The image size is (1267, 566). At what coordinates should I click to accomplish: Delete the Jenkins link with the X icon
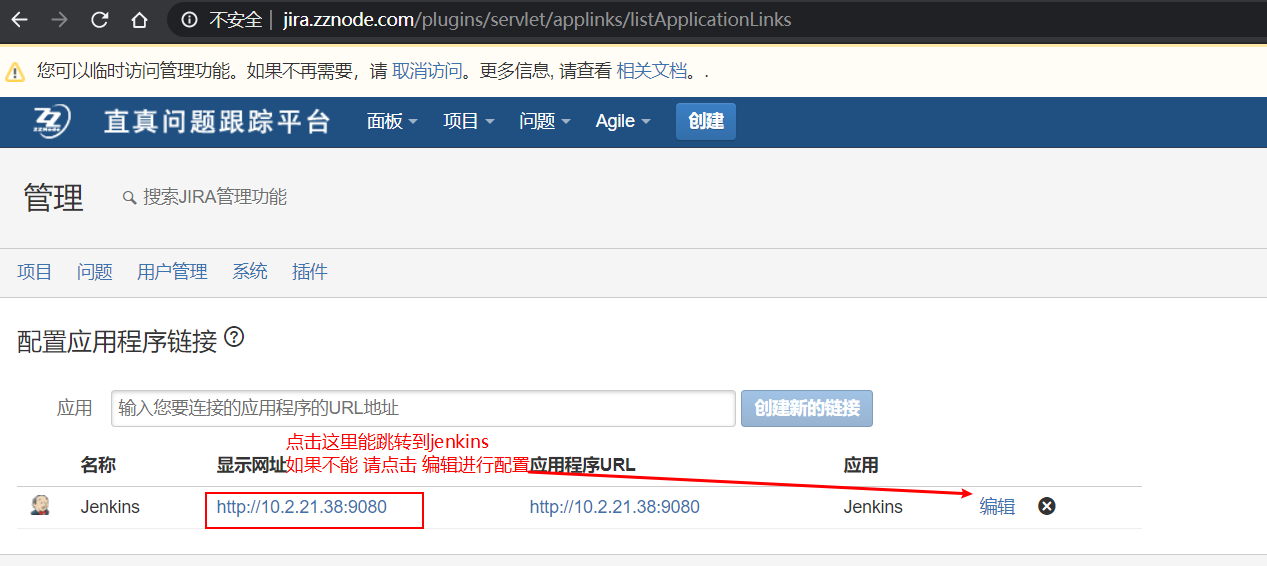[x=1047, y=506]
